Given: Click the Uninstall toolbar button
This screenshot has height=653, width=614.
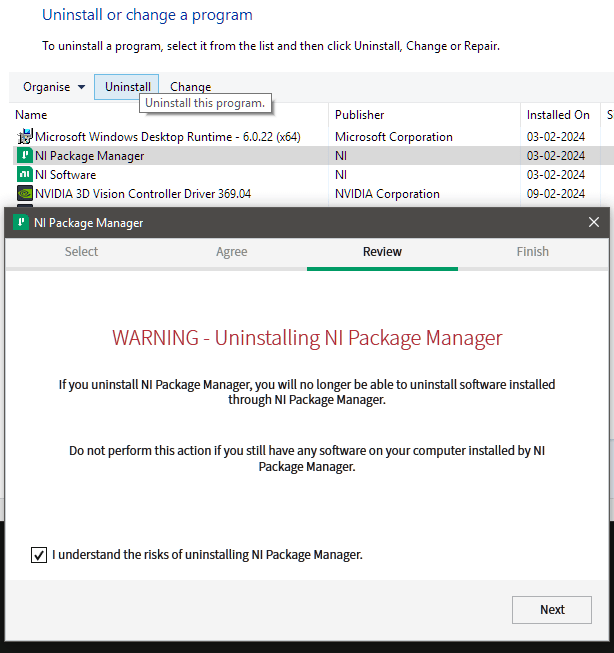Looking at the screenshot, I should (x=127, y=87).
